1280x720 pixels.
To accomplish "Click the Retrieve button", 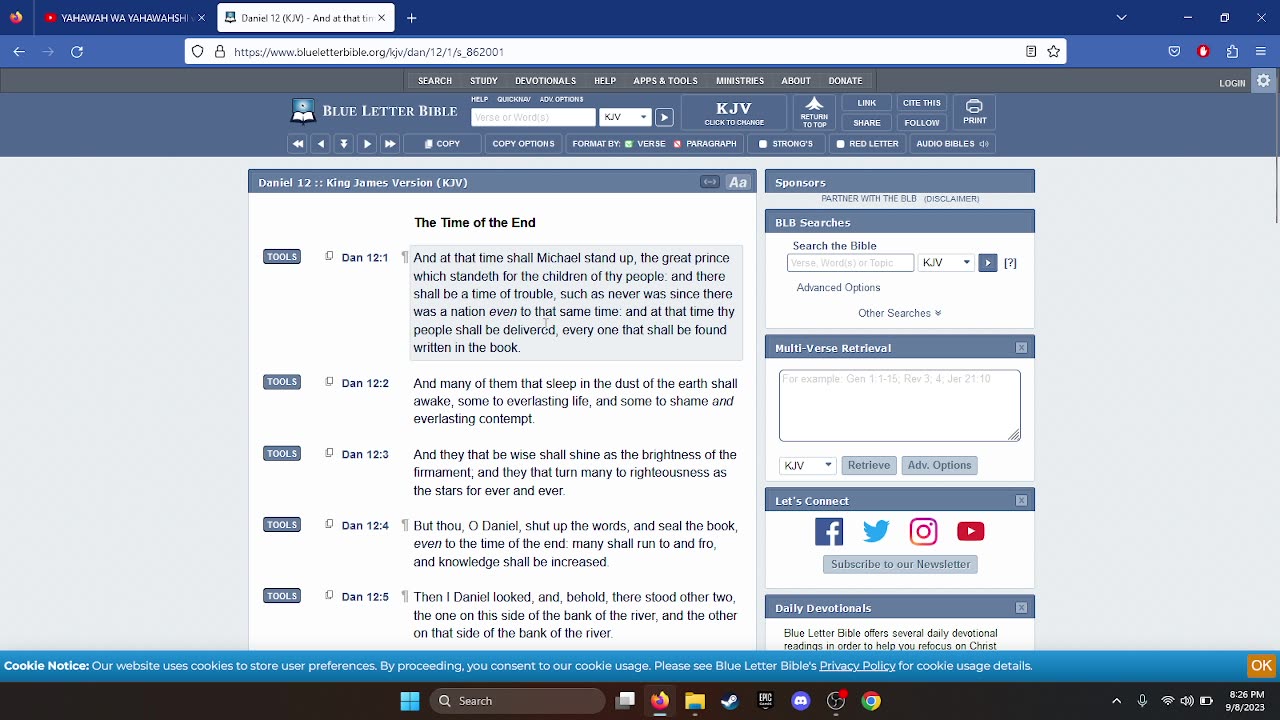I will click(x=869, y=465).
